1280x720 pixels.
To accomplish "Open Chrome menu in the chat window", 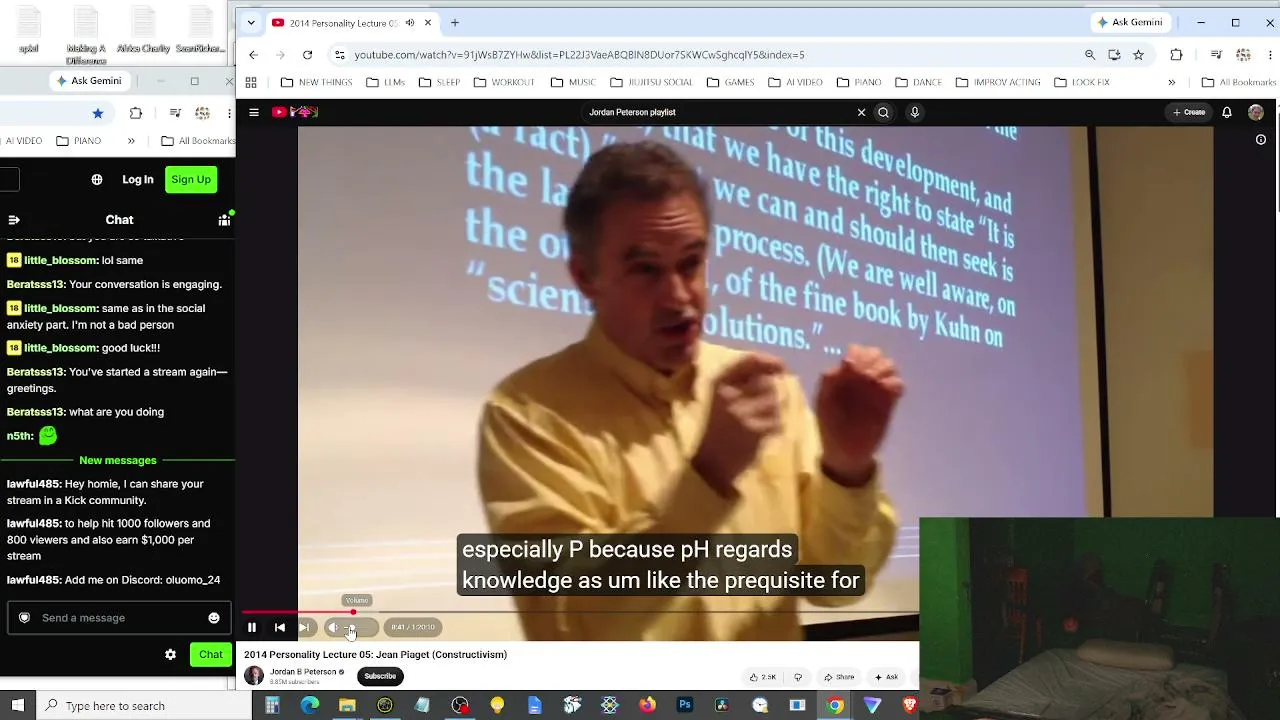I will (x=229, y=113).
